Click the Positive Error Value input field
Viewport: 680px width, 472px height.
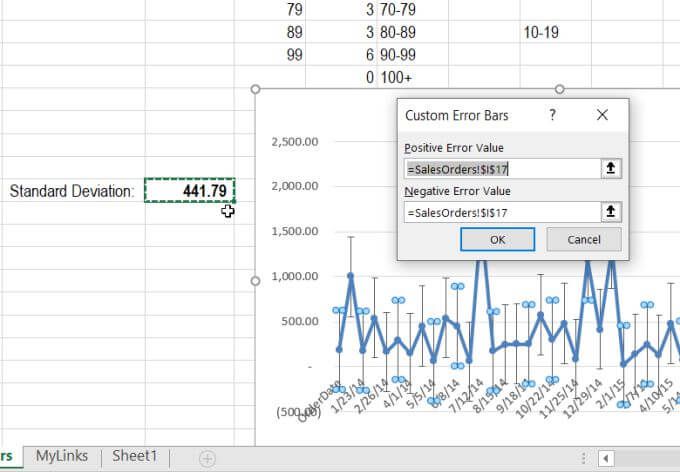tap(503, 169)
